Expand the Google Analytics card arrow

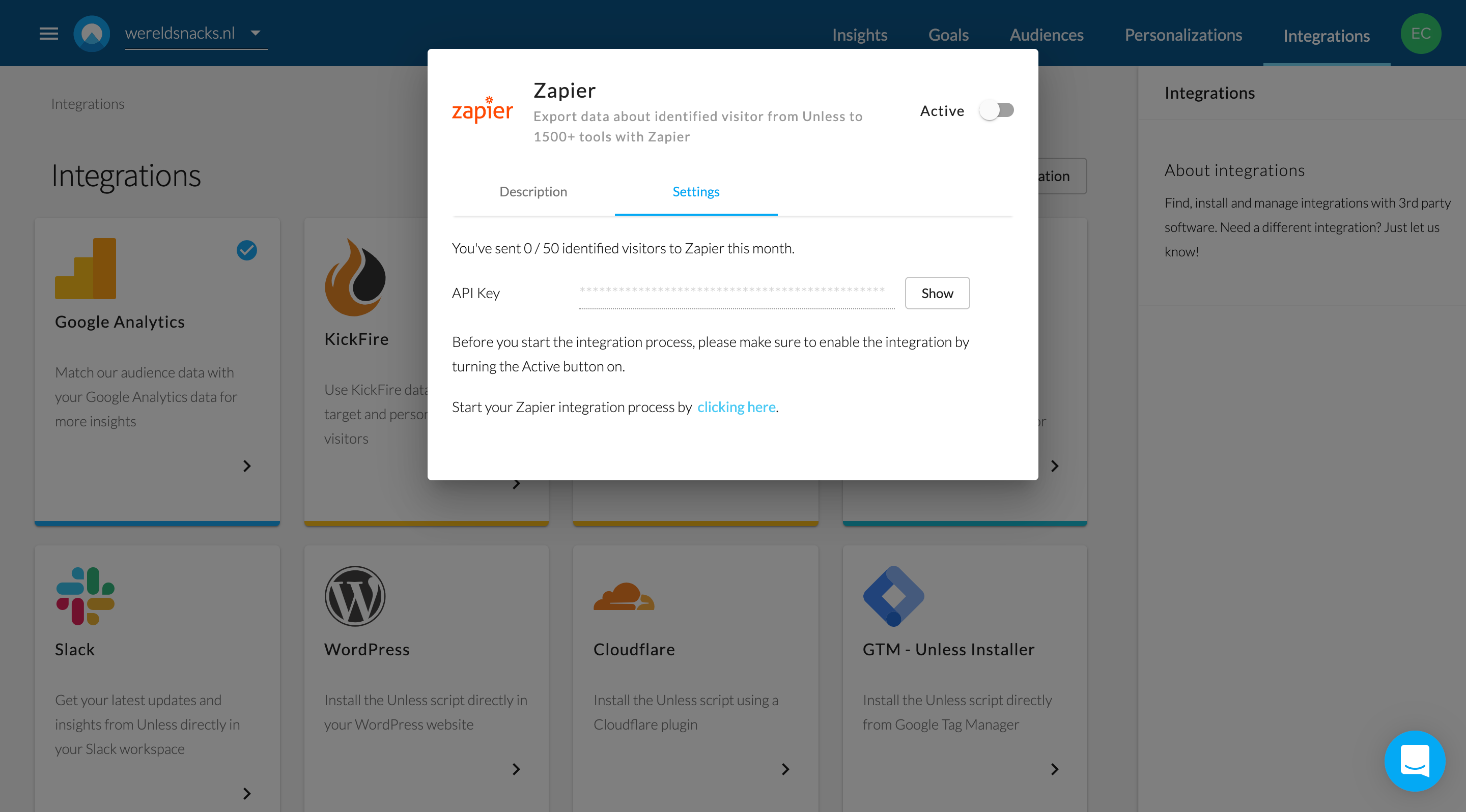click(246, 466)
